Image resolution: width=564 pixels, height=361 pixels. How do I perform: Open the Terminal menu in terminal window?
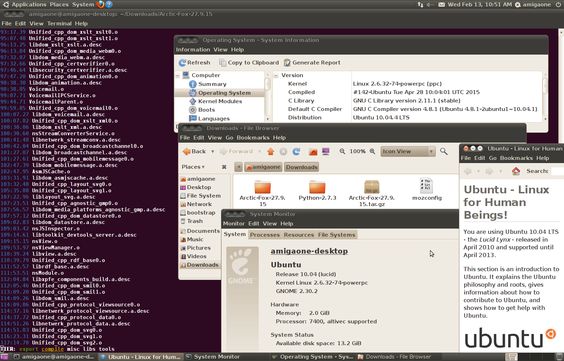(x=59, y=24)
